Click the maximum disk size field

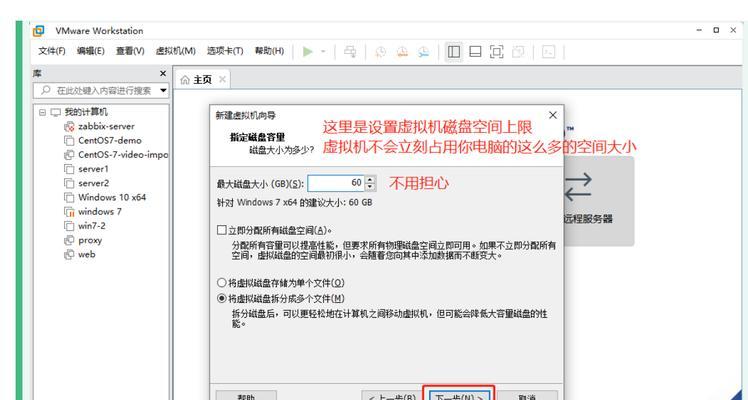point(336,183)
